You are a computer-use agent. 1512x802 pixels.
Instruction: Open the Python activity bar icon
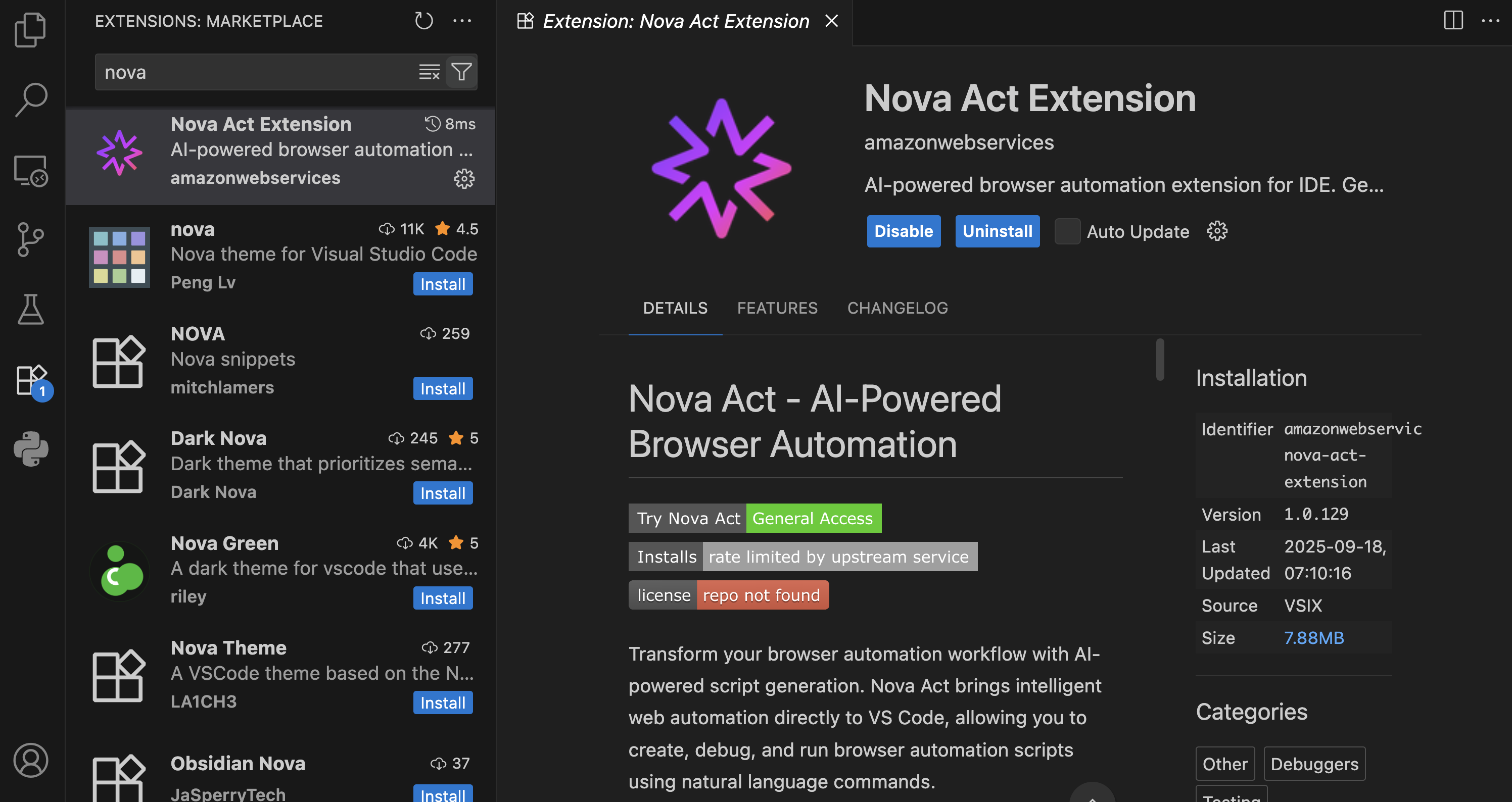(x=30, y=449)
